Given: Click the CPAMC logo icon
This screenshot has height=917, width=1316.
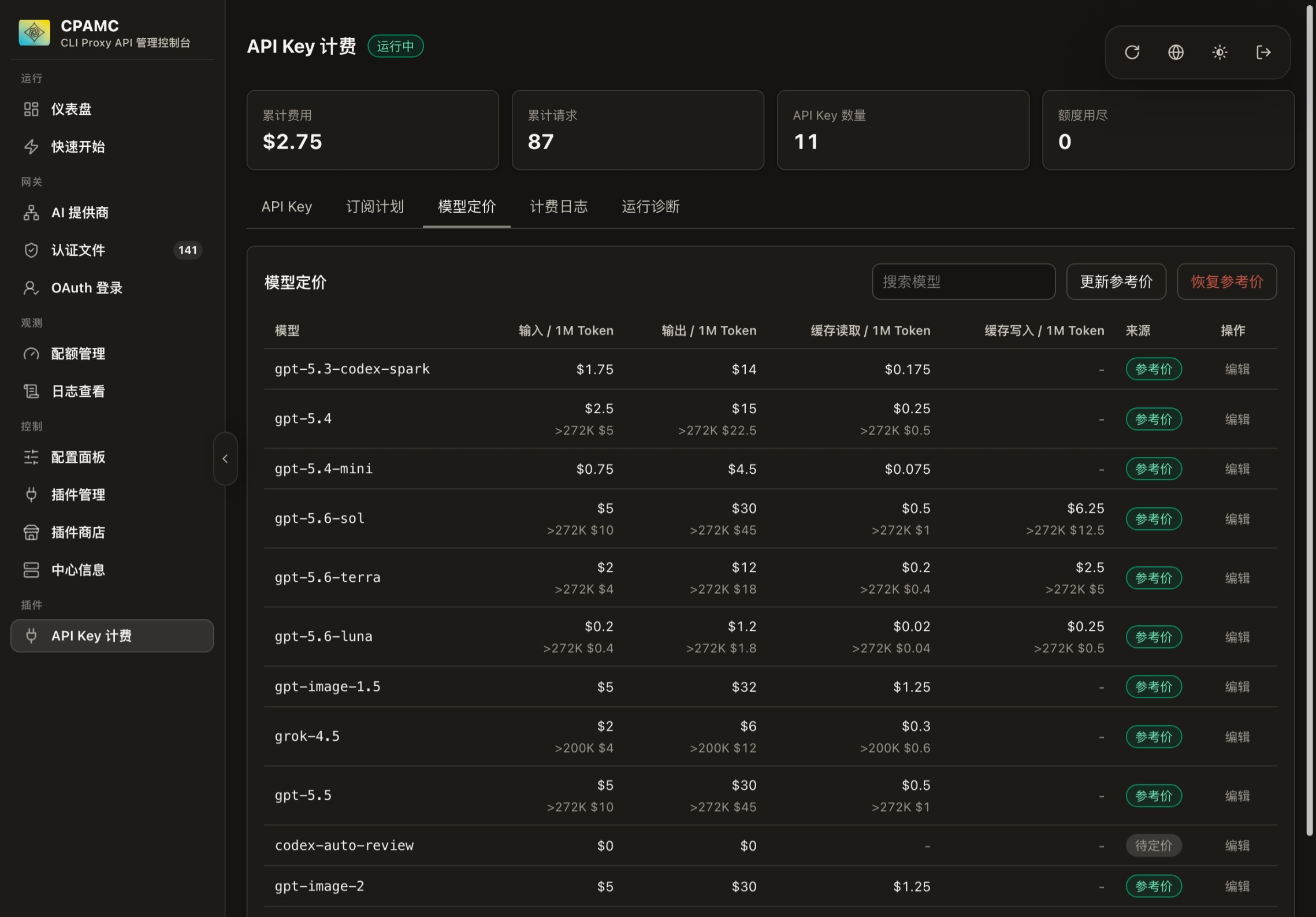Looking at the screenshot, I should tap(34, 32).
